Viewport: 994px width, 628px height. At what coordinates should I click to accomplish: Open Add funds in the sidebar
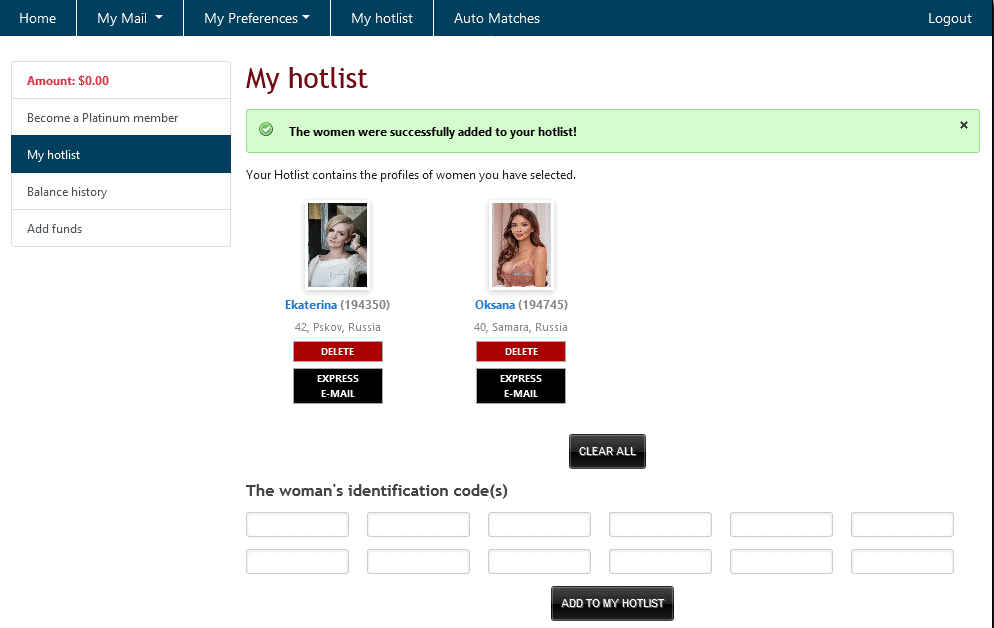click(121, 228)
